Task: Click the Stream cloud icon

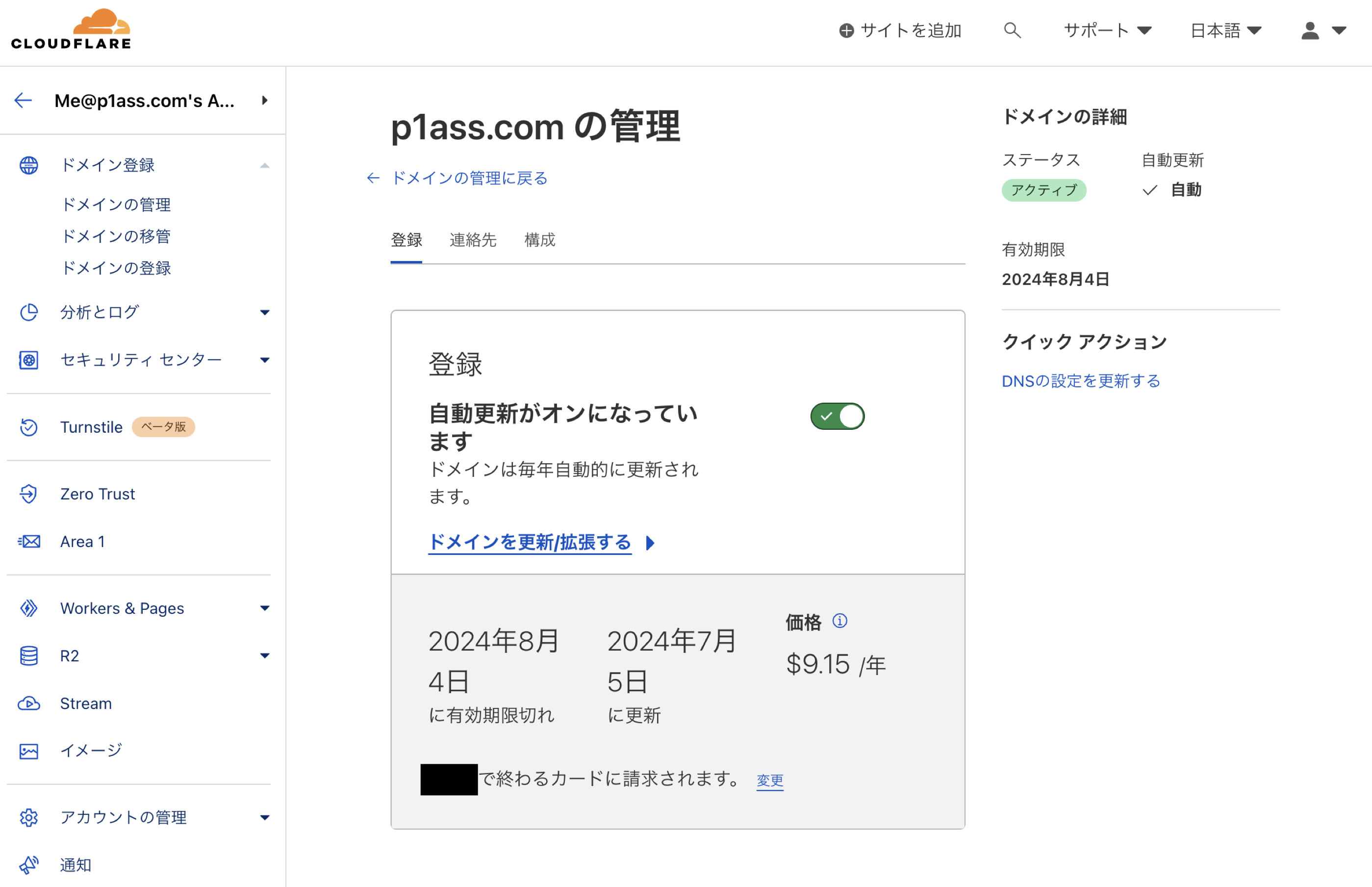Action: (29, 703)
